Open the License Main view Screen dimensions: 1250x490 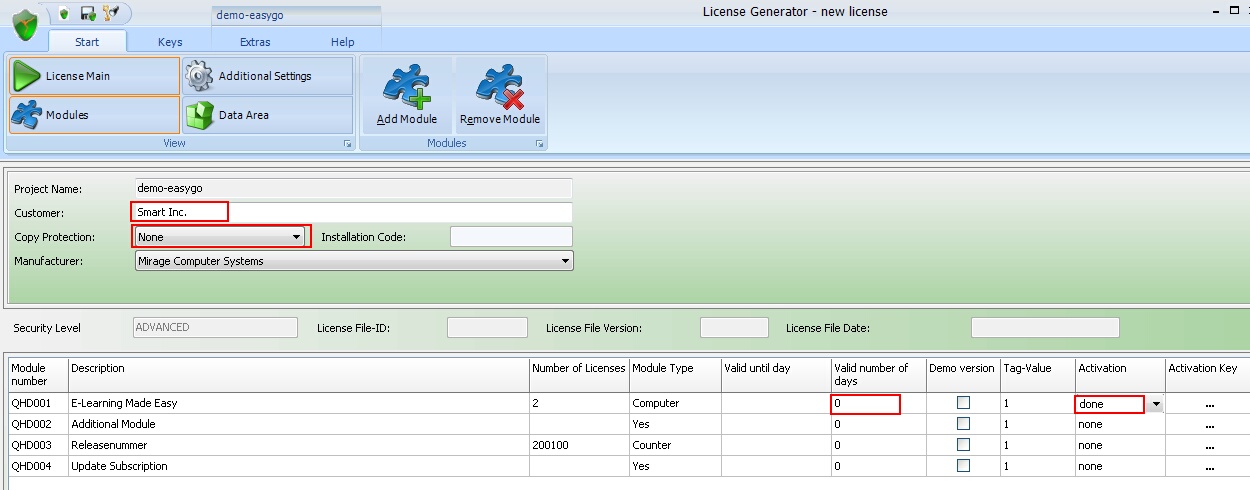94,76
